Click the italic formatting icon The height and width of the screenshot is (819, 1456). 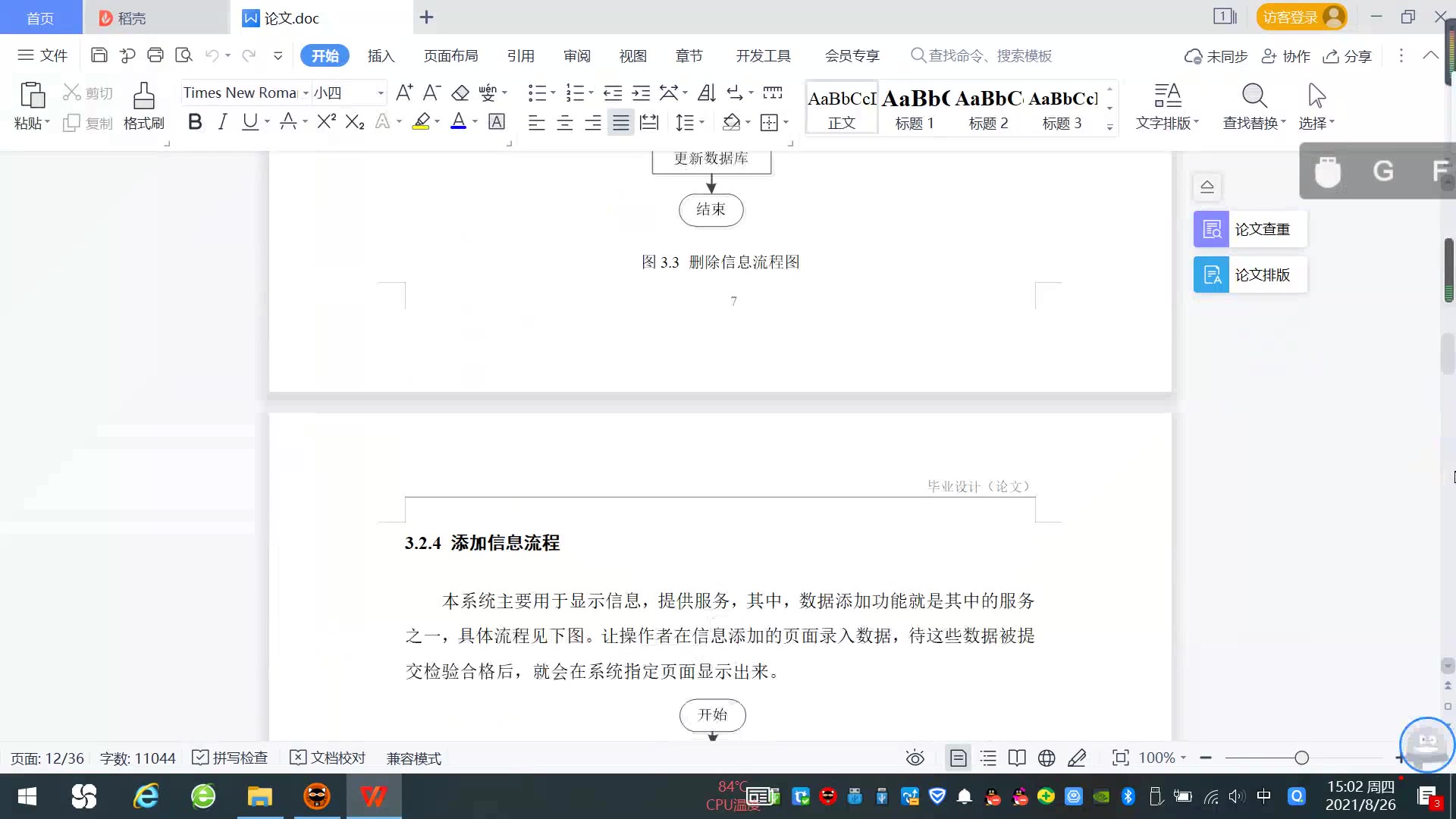(222, 122)
